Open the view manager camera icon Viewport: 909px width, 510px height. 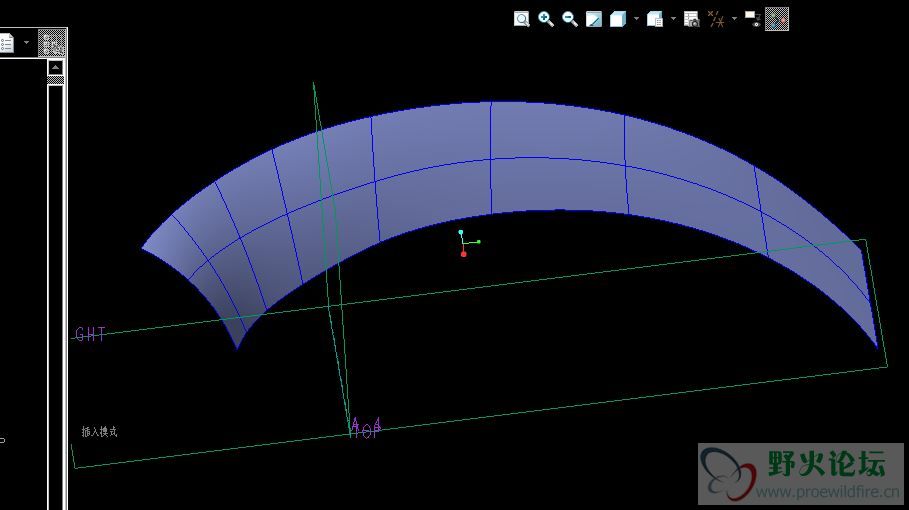[692, 19]
